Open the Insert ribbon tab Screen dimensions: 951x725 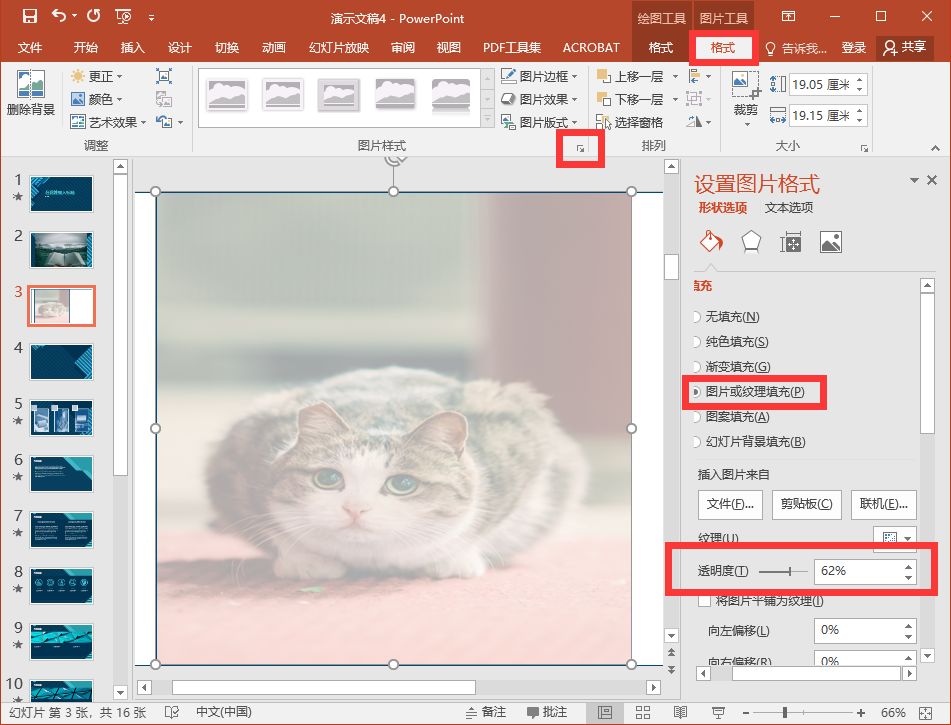pyautogui.click(x=132, y=47)
